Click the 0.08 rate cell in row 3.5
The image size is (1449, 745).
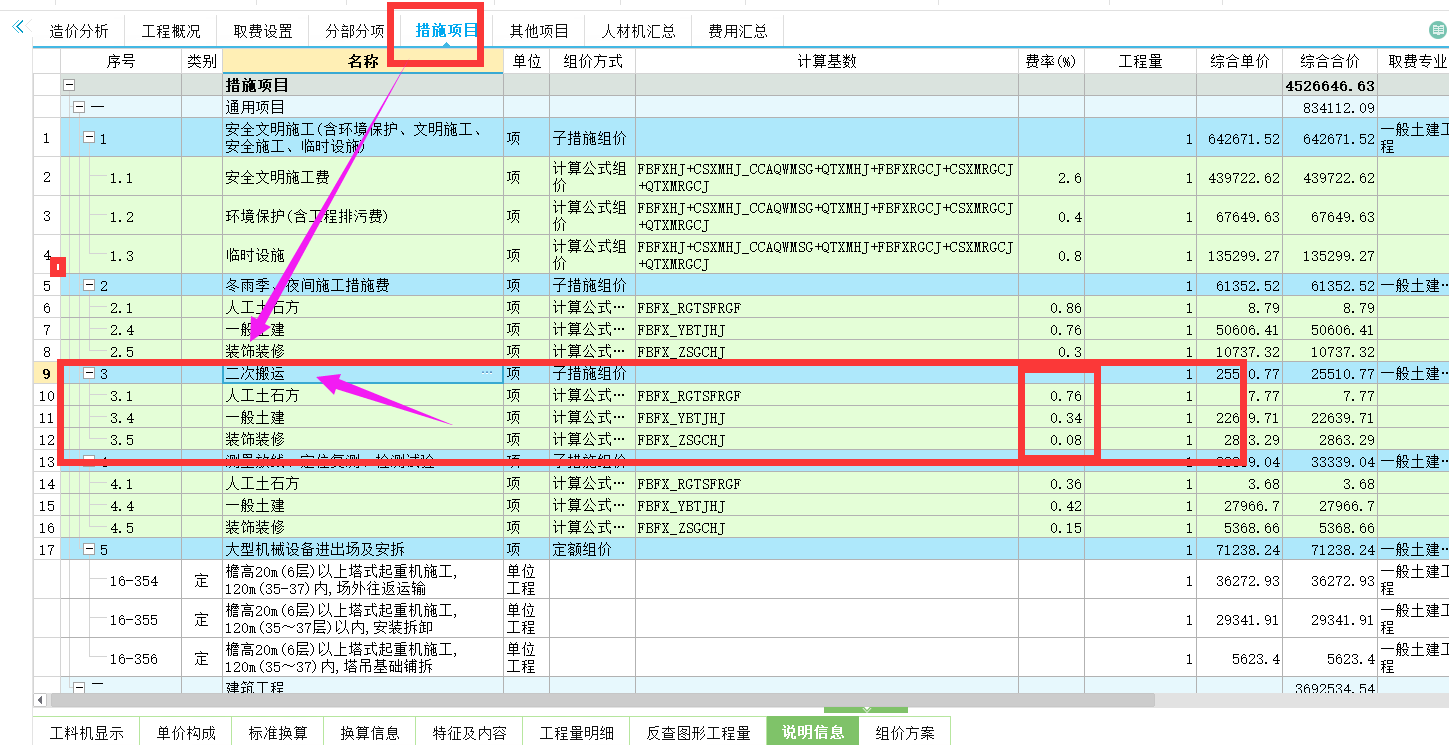1052,439
